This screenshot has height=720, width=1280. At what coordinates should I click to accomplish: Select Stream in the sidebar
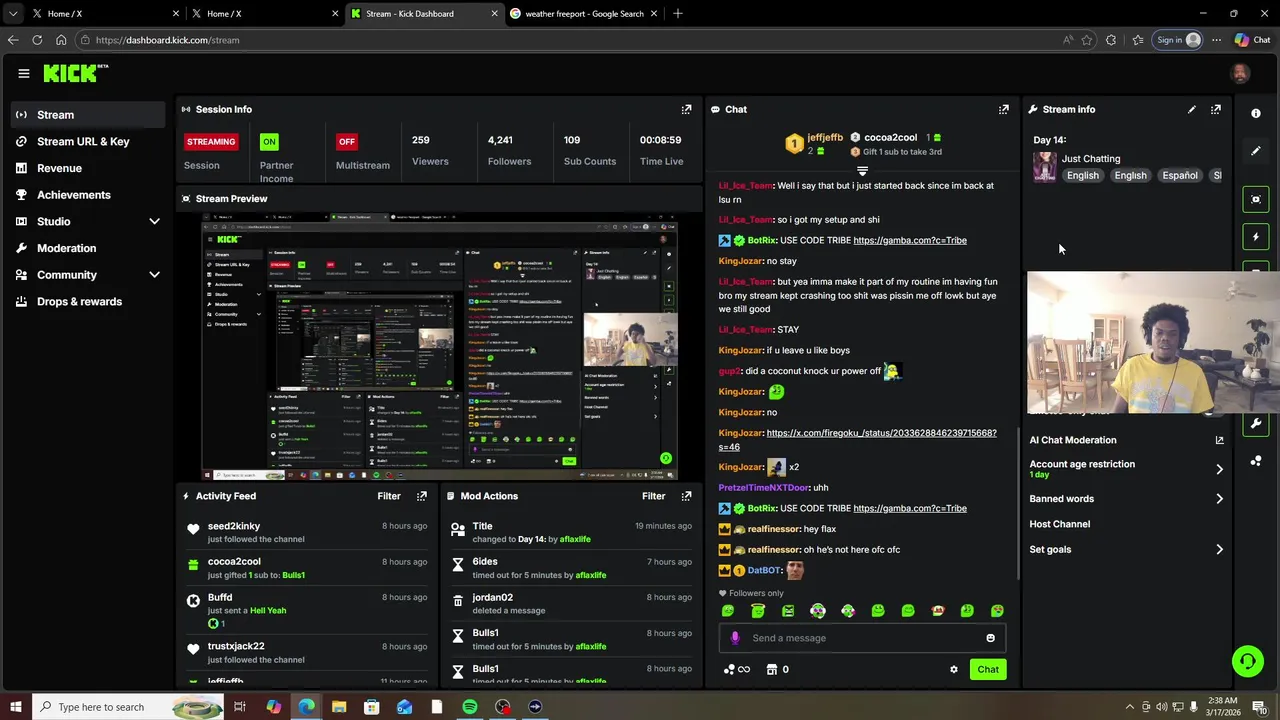coord(88,115)
